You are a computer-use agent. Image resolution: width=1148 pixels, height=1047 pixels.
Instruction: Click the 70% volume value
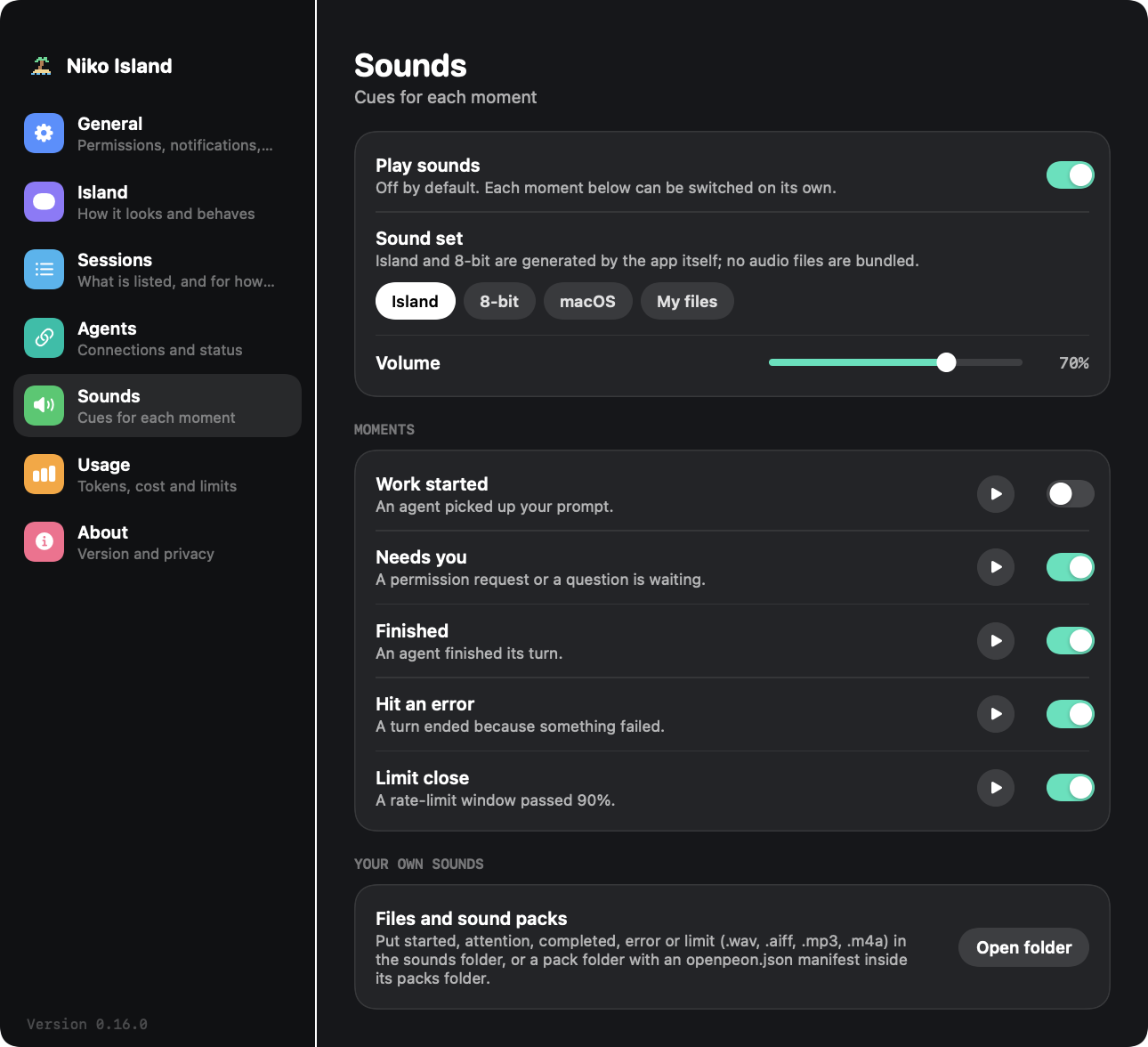(1073, 363)
